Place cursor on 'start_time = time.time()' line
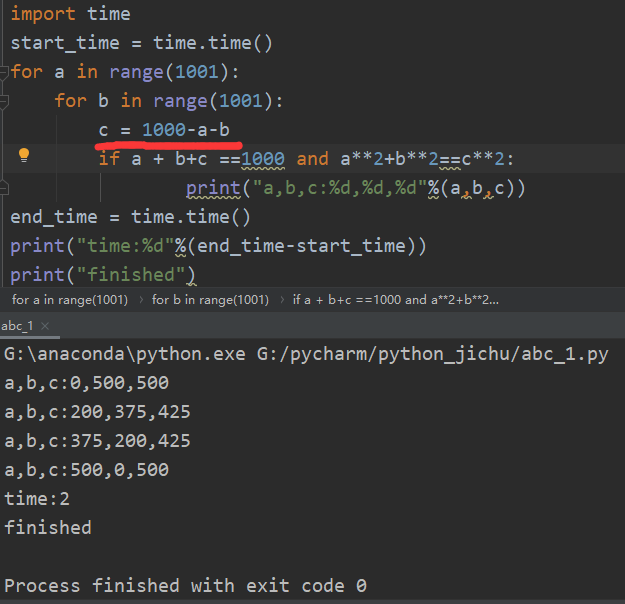The image size is (625, 604). coord(142,43)
